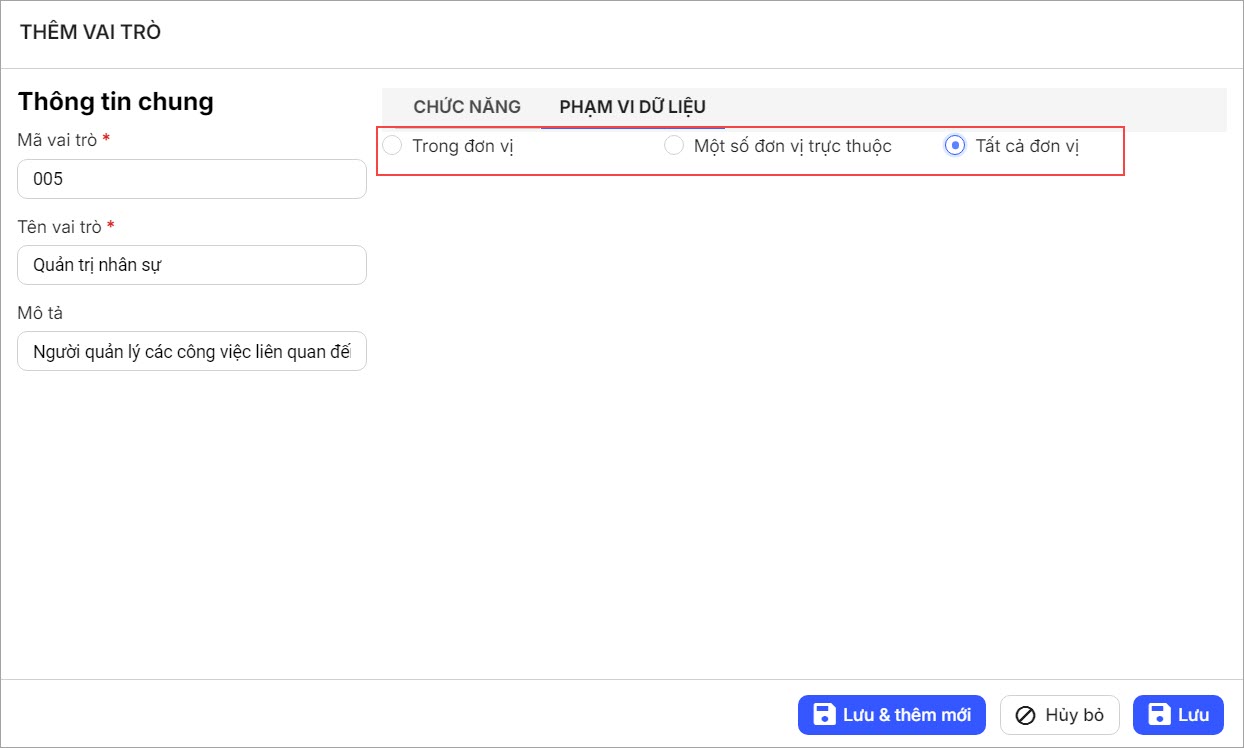This screenshot has width=1244, height=748.
Task: Choose 'Một số đơn vị trực thuộc' radio
Action: click(x=675, y=146)
